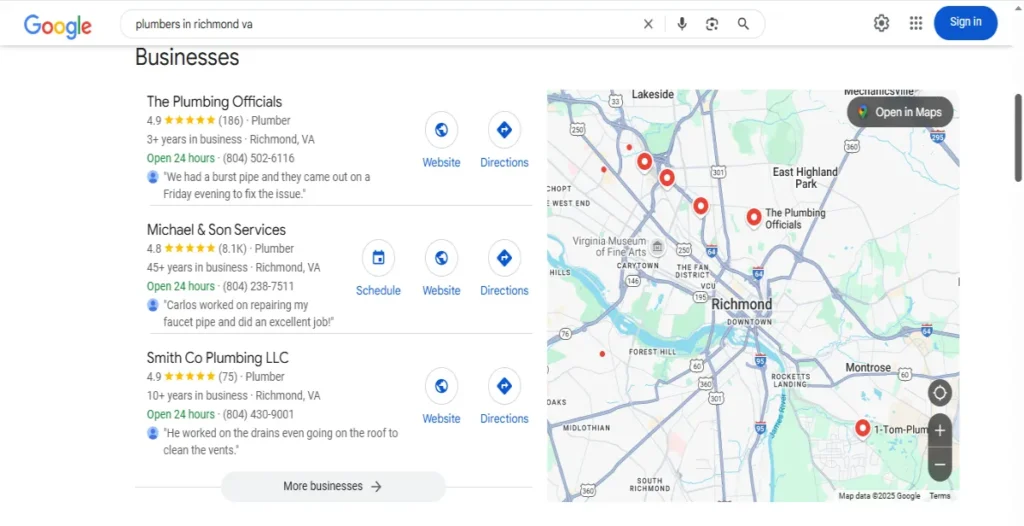Image resolution: width=1024 pixels, height=526 pixels.
Task: Zoom out the map with minus button
Action: (940, 465)
